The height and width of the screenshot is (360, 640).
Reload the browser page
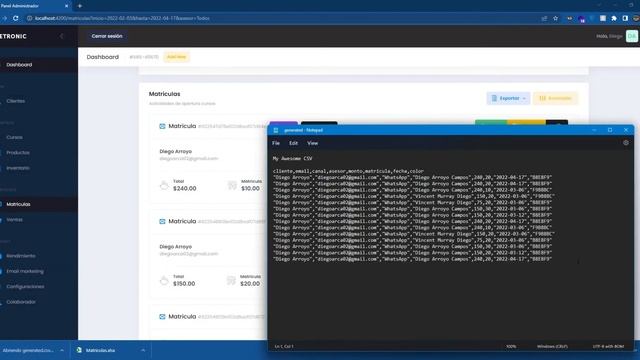[x=16, y=18]
